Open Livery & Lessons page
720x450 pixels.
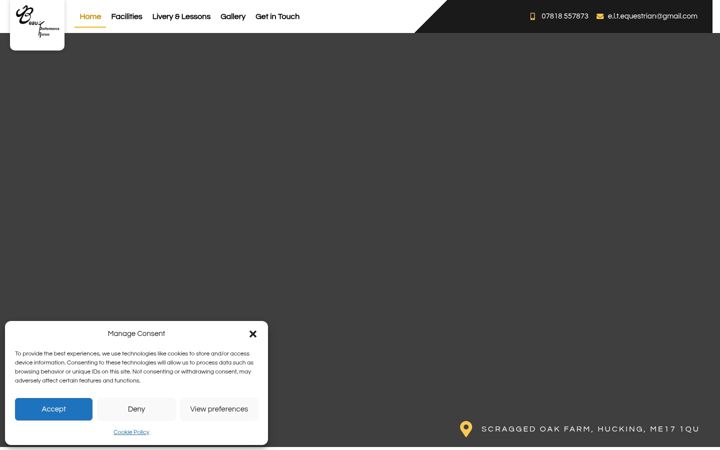coord(181,17)
